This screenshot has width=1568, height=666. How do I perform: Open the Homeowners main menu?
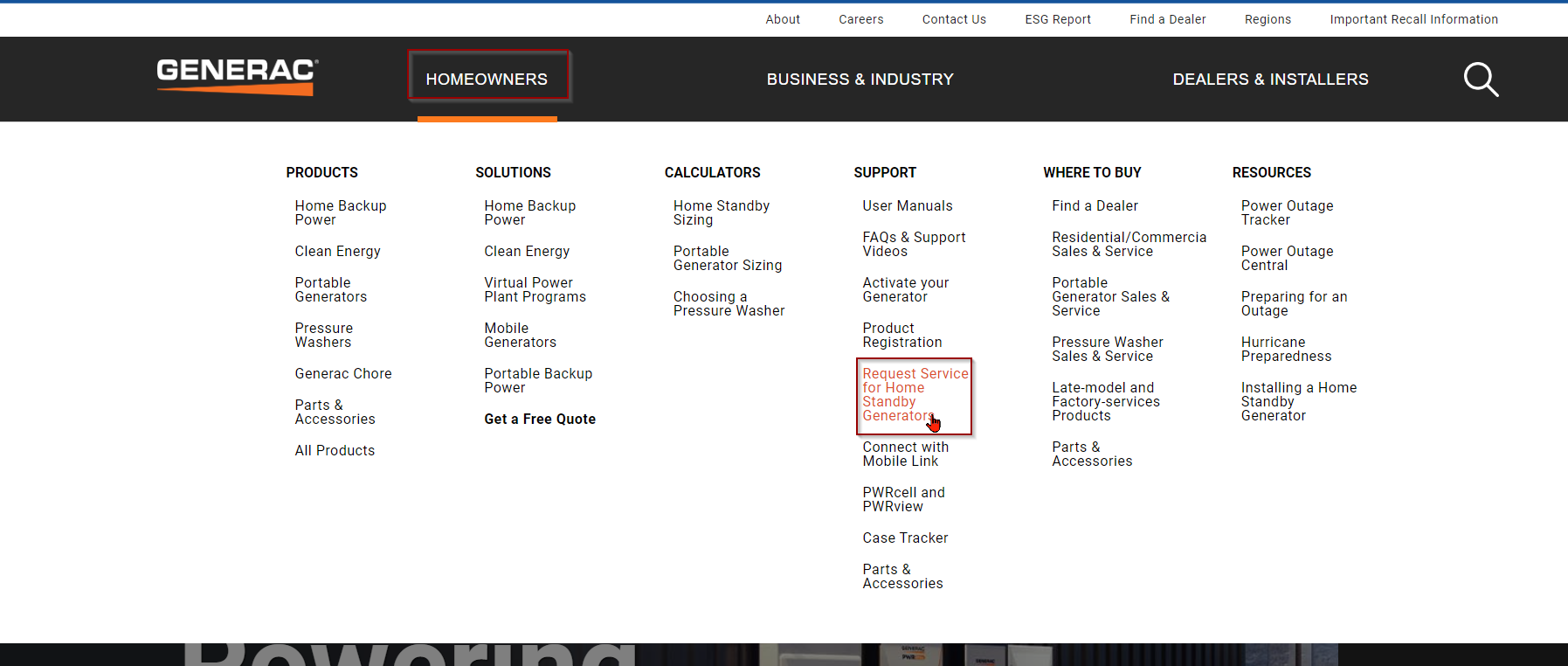pos(487,80)
